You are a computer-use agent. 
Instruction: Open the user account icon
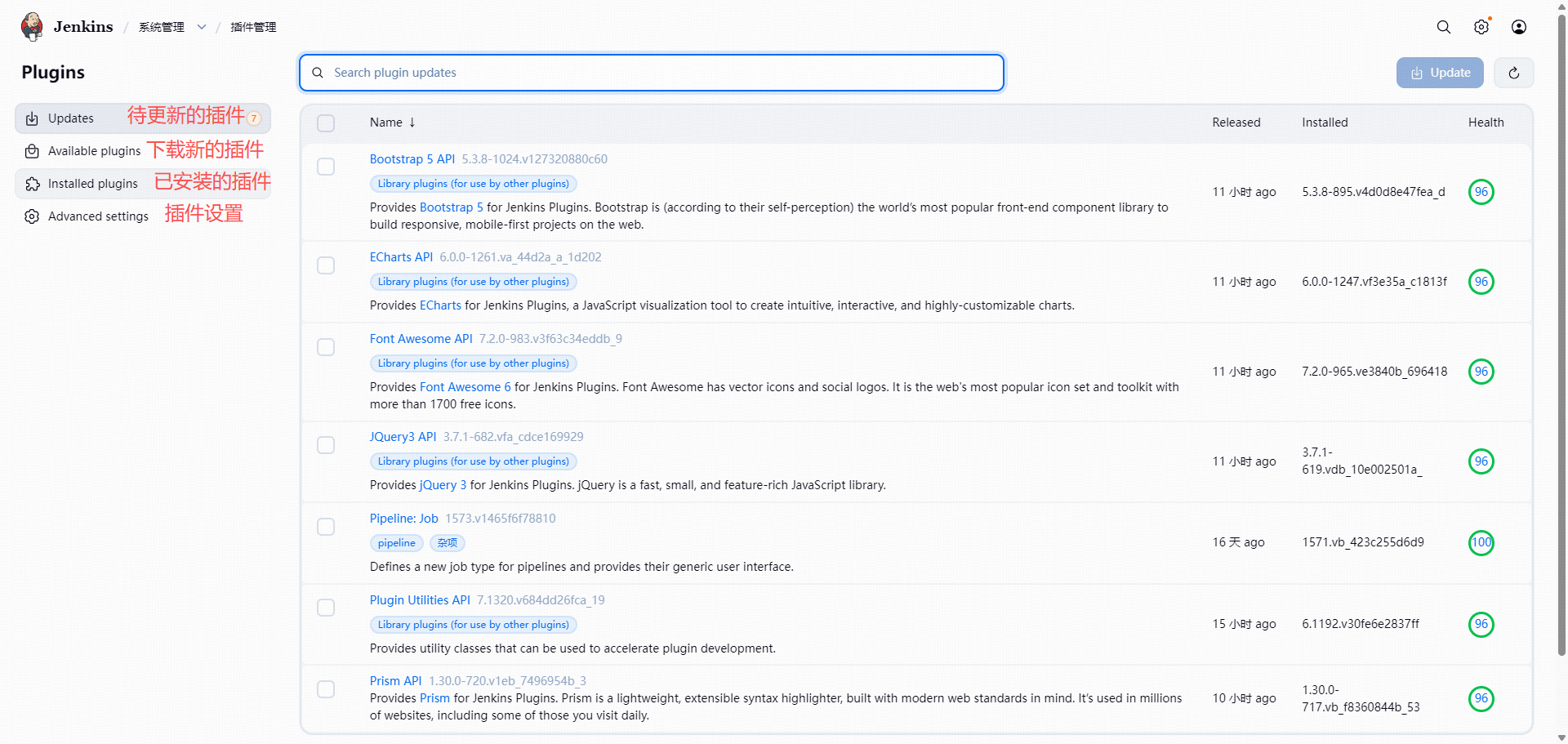click(x=1519, y=27)
